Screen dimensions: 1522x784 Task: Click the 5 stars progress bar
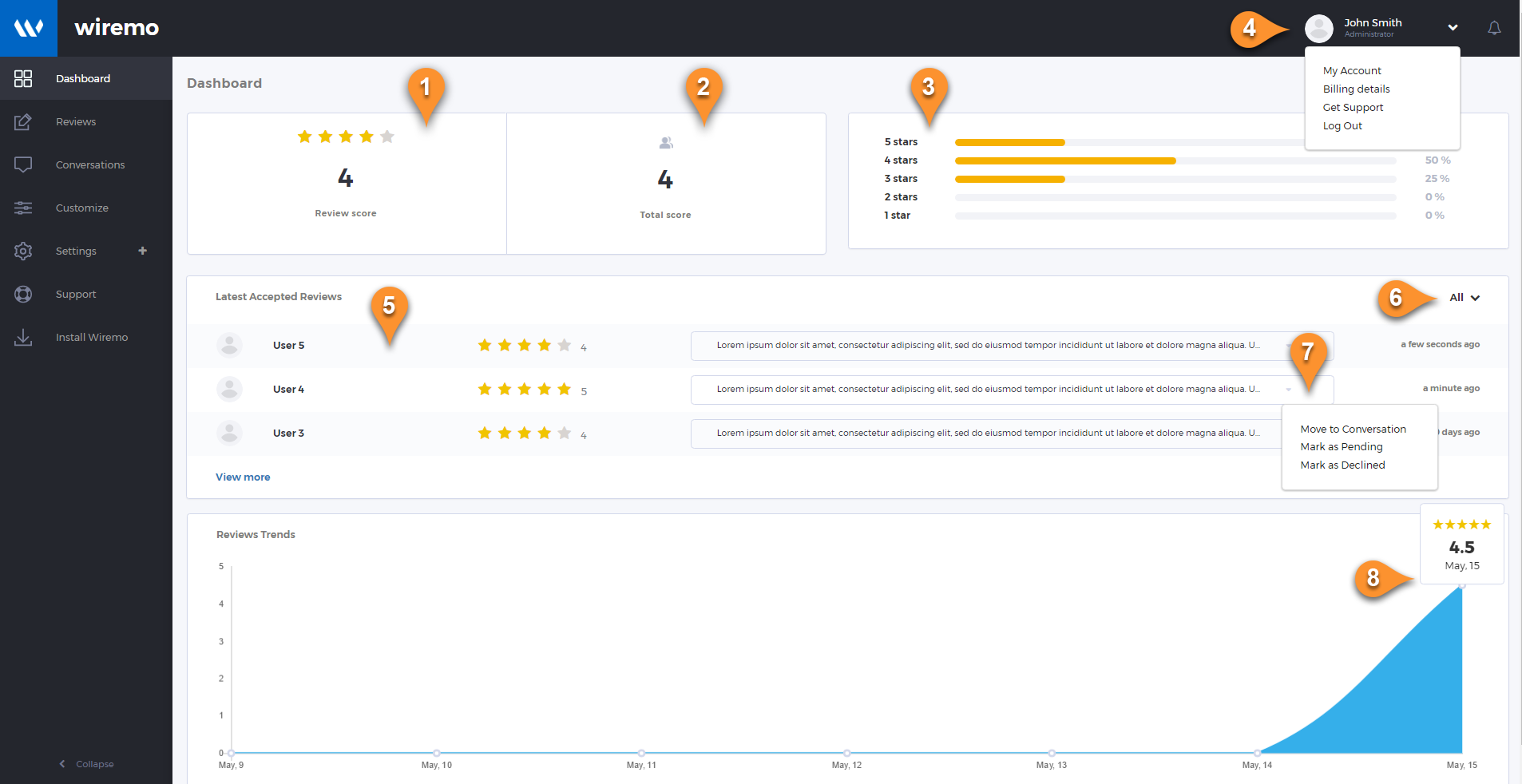[1130, 142]
